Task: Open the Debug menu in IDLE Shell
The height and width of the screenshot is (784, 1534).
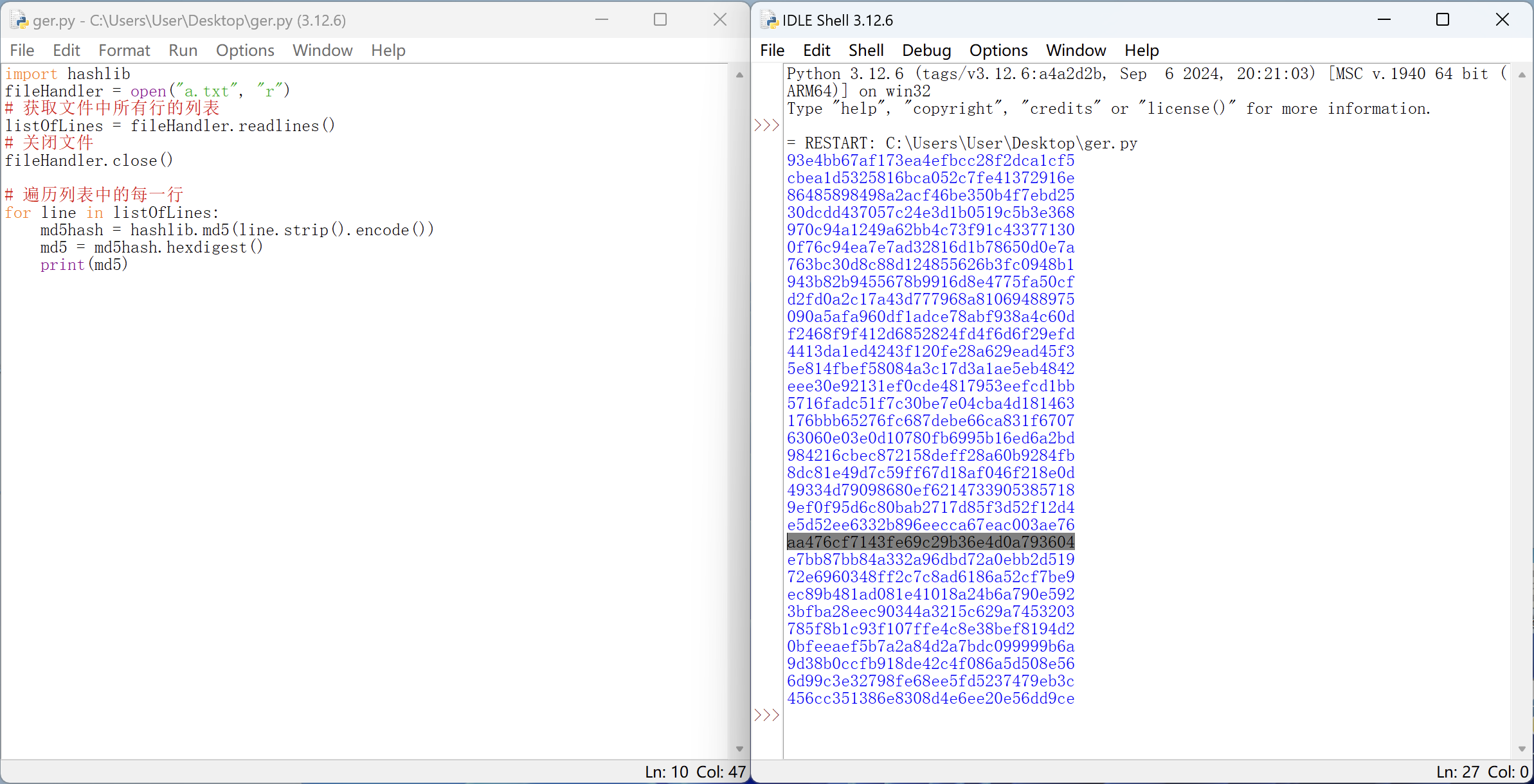Action: (x=926, y=50)
